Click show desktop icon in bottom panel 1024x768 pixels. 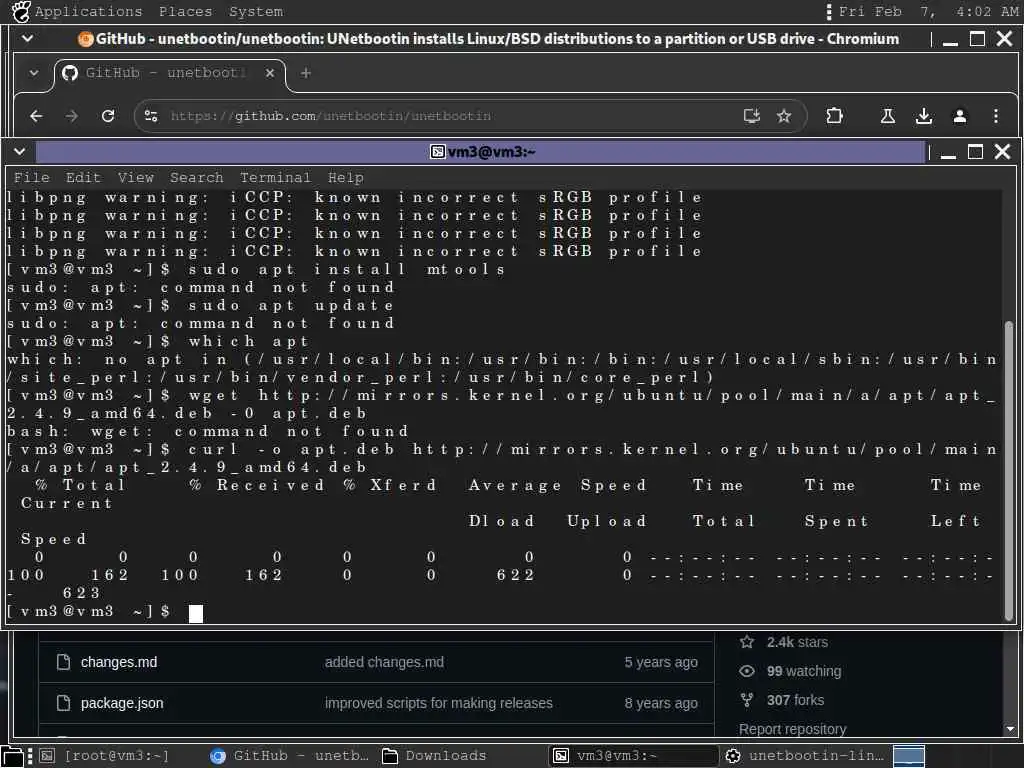point(12,756)
